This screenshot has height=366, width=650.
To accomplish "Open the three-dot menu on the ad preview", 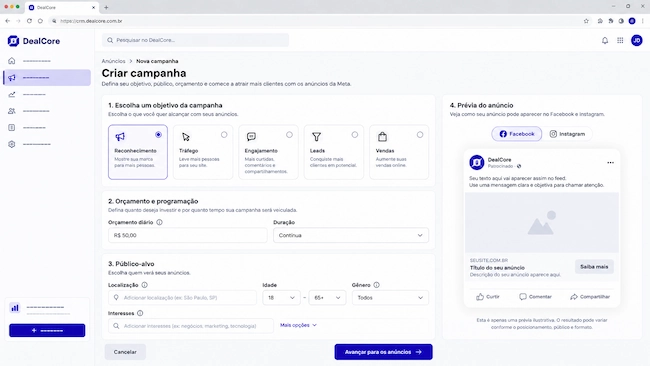I will 610,162.
